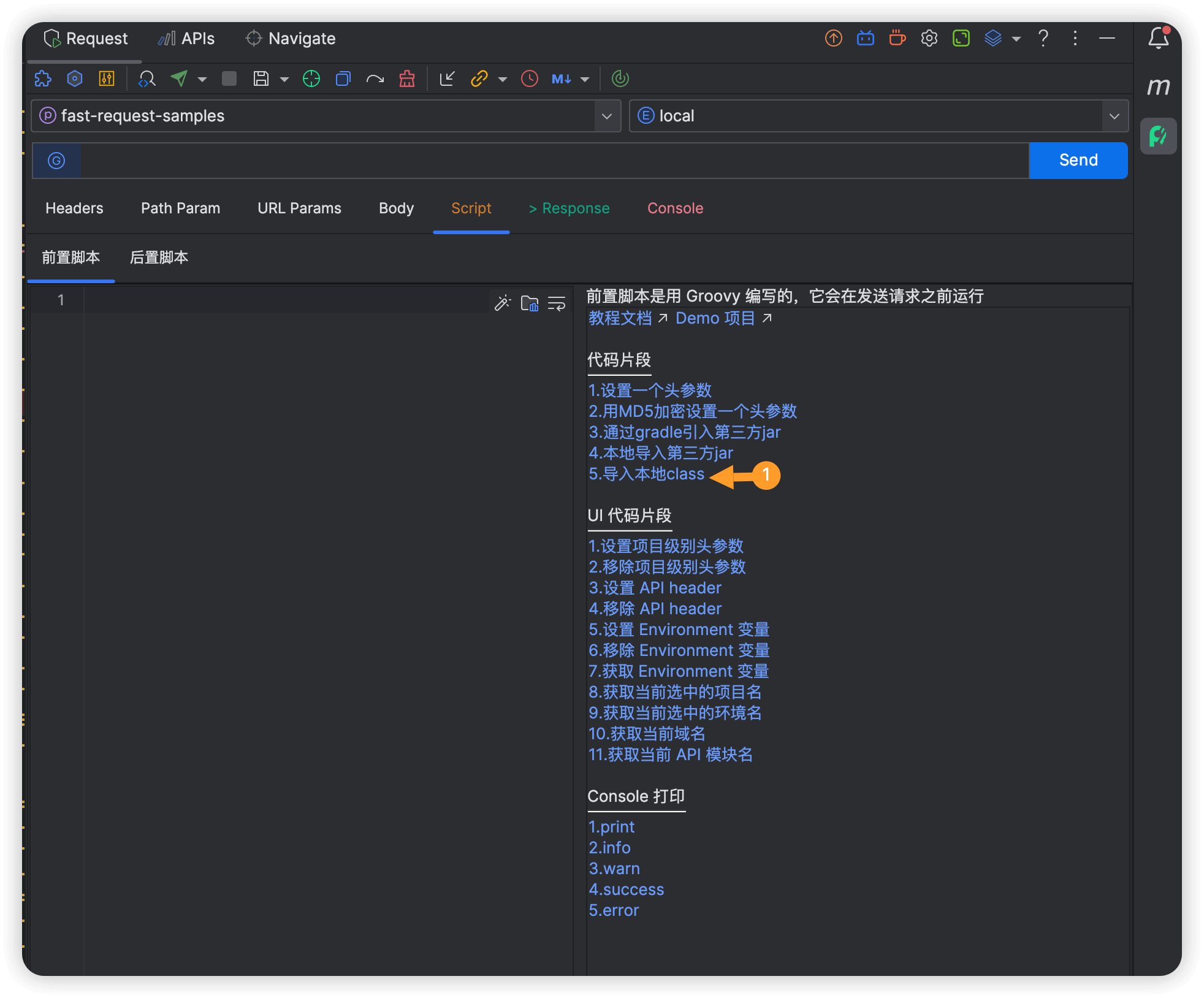Open the notifications bell icon
This screenshot has width=1204, height=998.
click(x=1159, y=38)
